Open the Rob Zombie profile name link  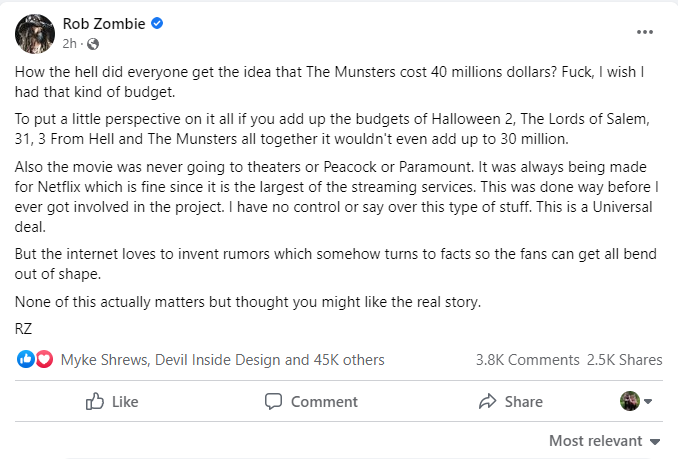coord(103,23)
